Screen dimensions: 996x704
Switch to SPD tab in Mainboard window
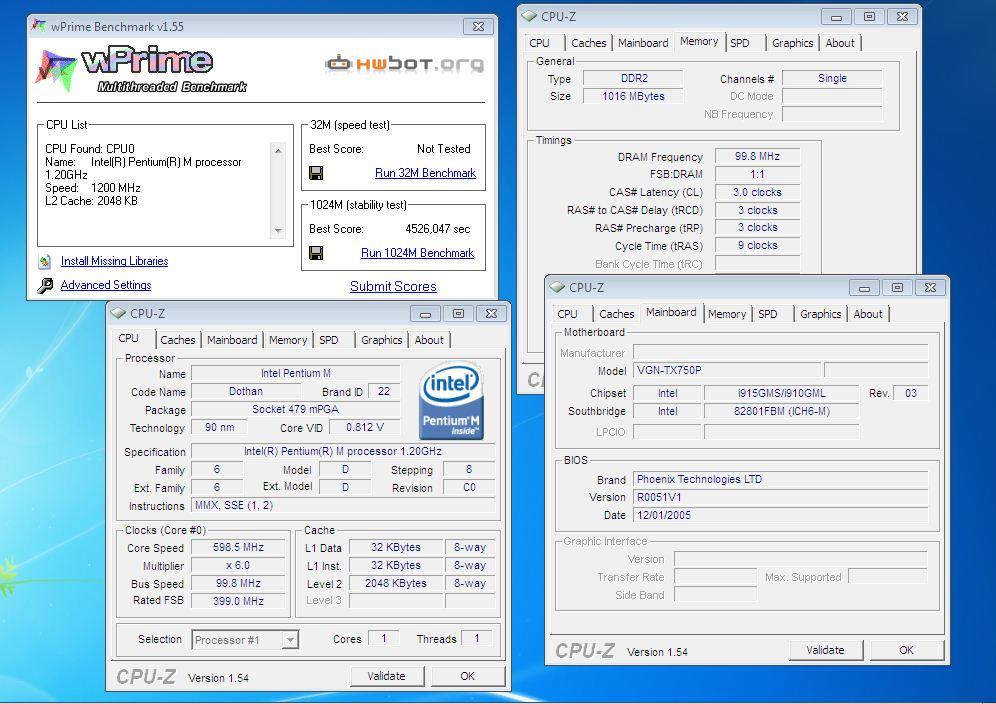[x=767, y=314]
